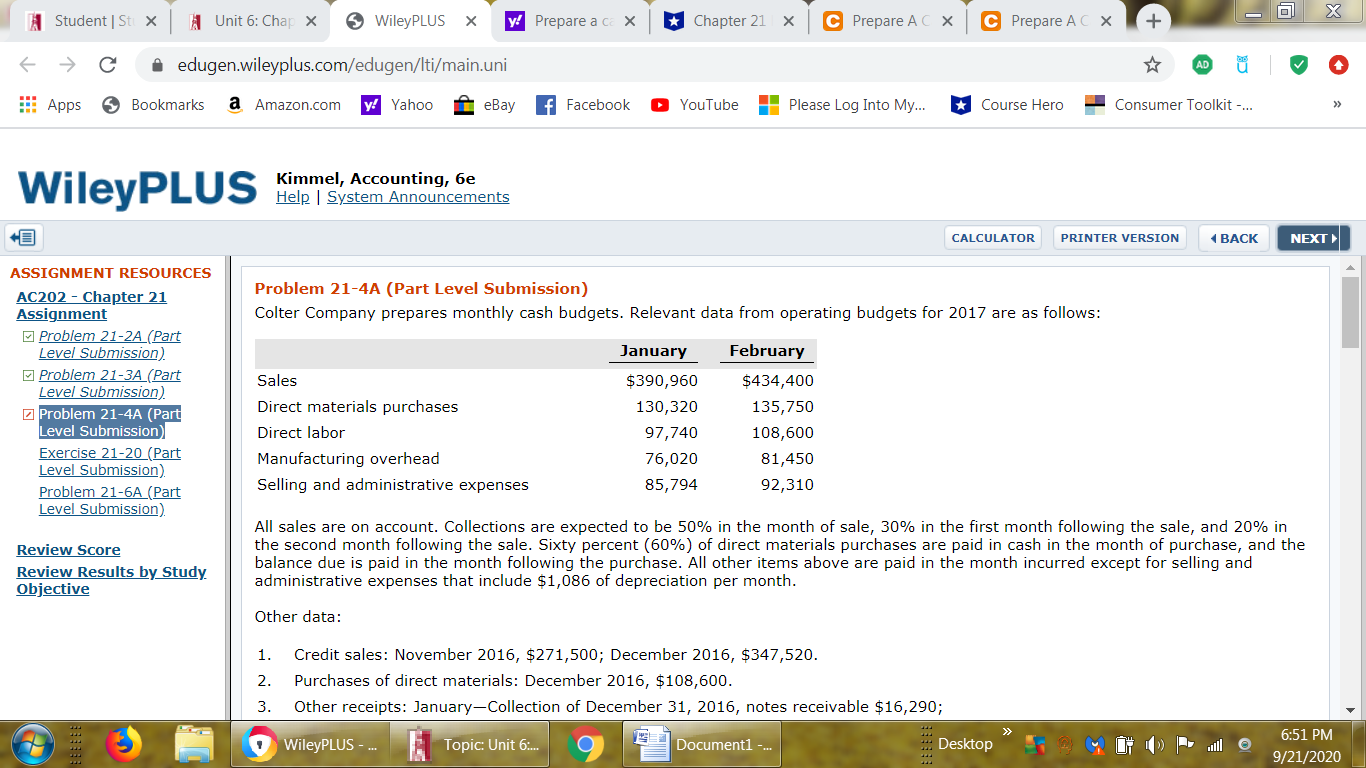Click the volume icon in the system tray
Image resolution: width=1366 pixels, height=768 pixels.
pyautogui.click(x=1154, y=744)
